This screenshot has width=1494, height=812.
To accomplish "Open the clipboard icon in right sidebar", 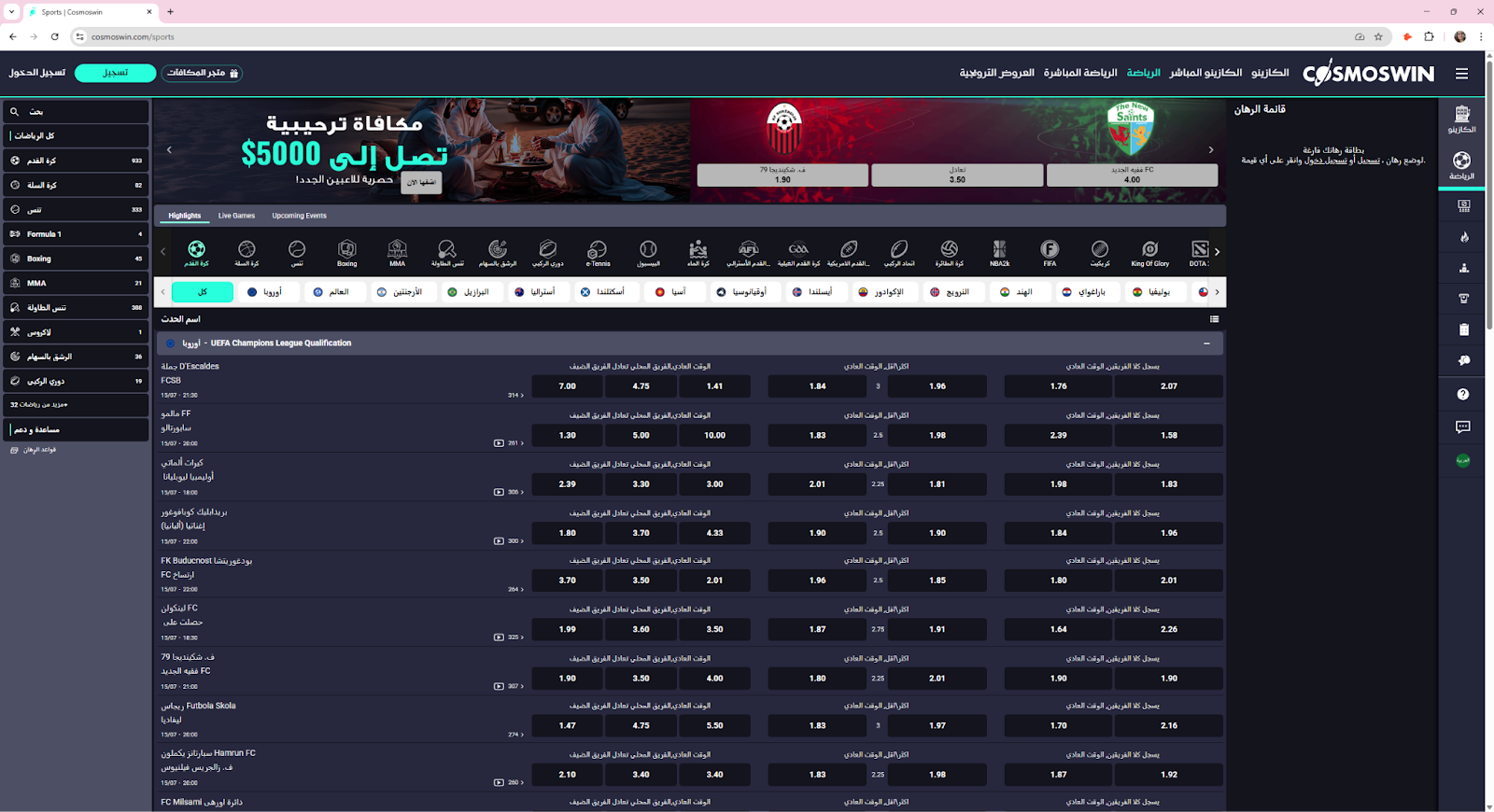I will tap(1464, 329).
